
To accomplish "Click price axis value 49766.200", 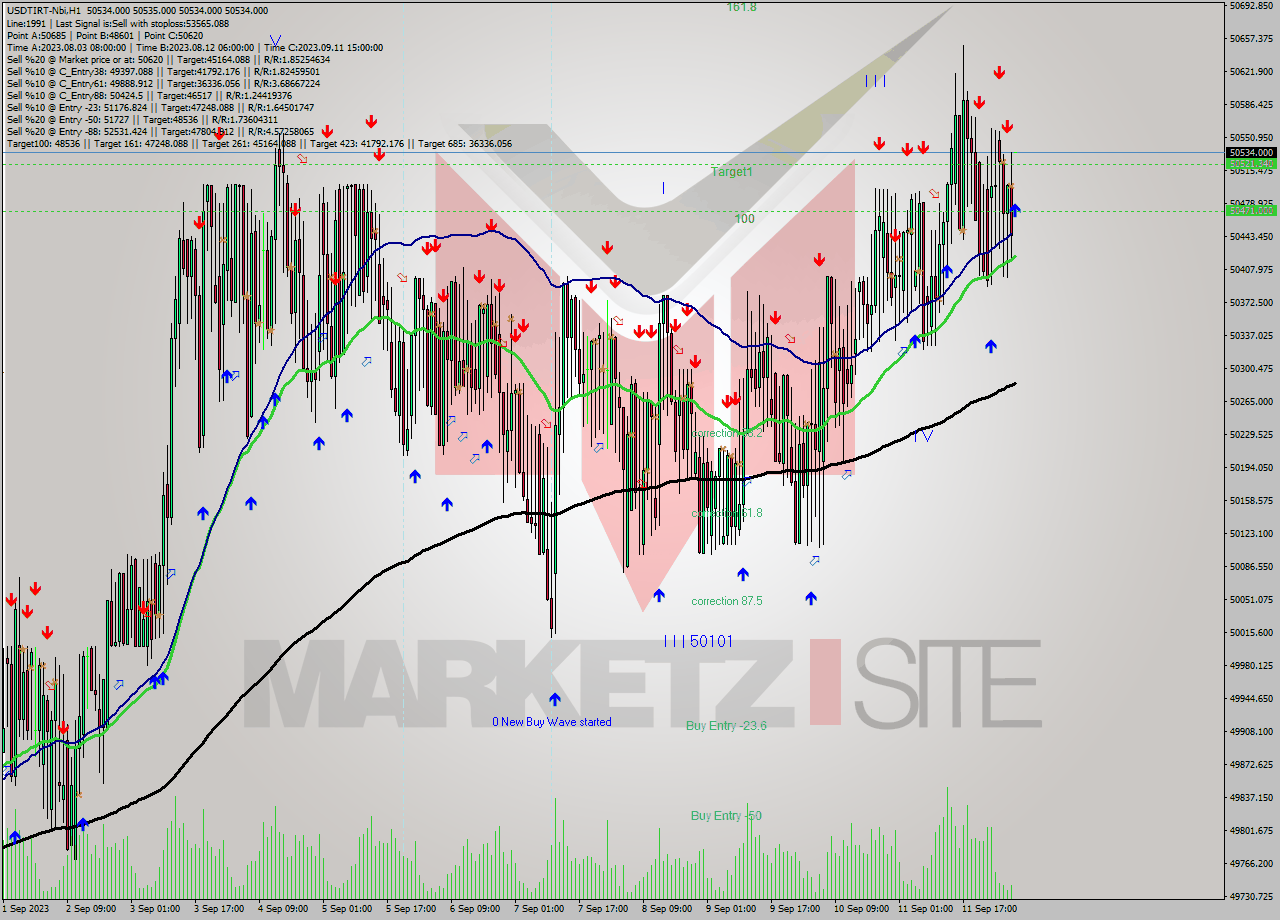I will tap(1252, 863).
